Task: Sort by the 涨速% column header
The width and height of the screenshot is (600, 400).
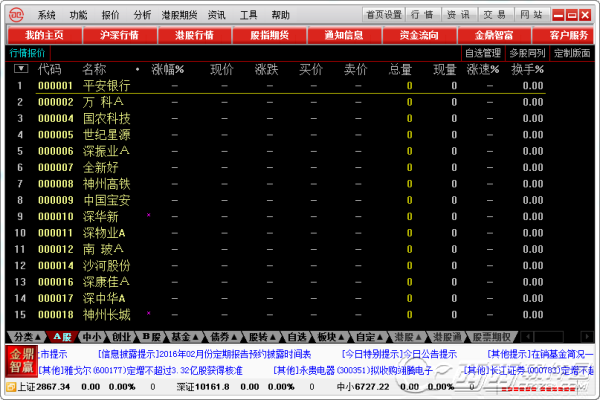Action: coord(483,69)
